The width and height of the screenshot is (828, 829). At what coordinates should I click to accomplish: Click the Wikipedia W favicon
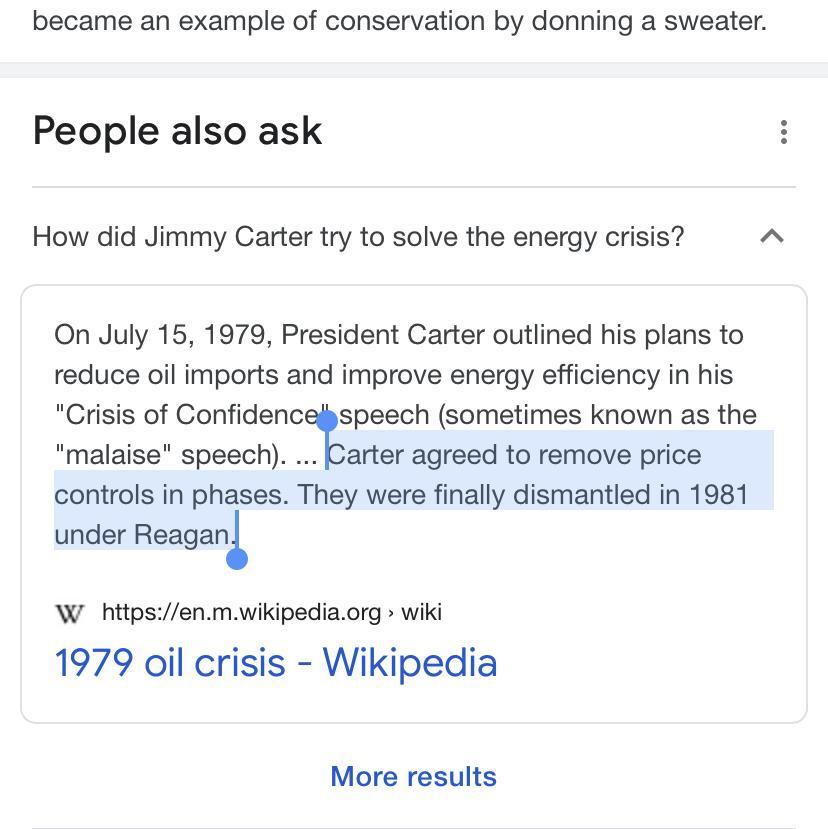pos(69,613)
